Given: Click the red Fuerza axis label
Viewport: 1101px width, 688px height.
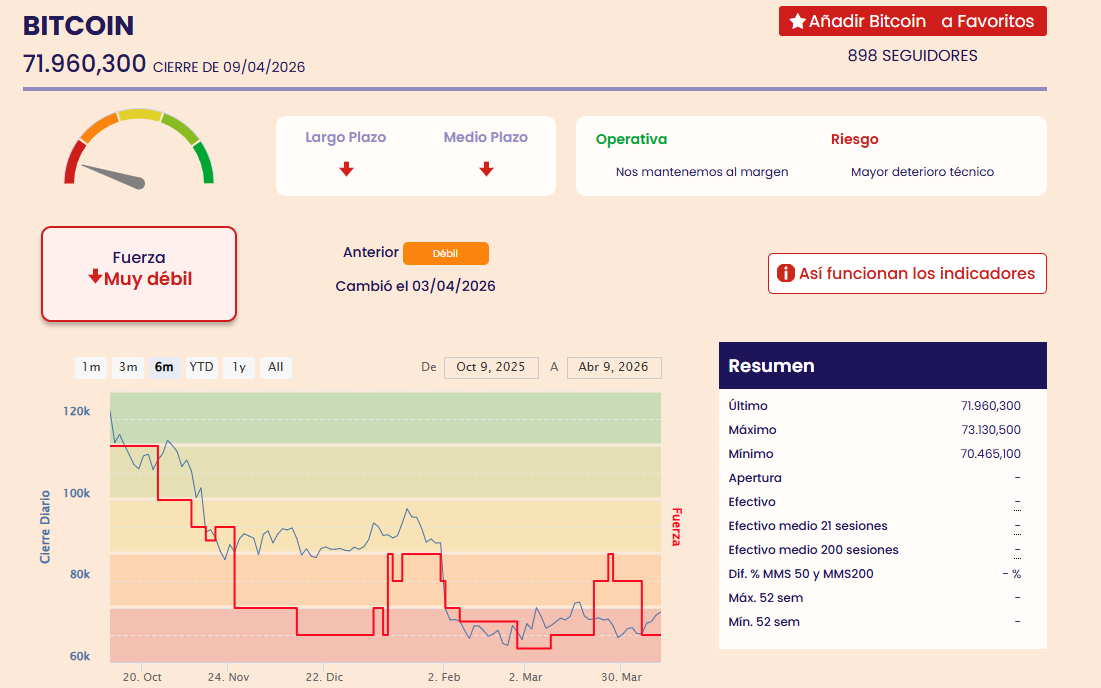Looking at the screenshot, I should [677, 527].
